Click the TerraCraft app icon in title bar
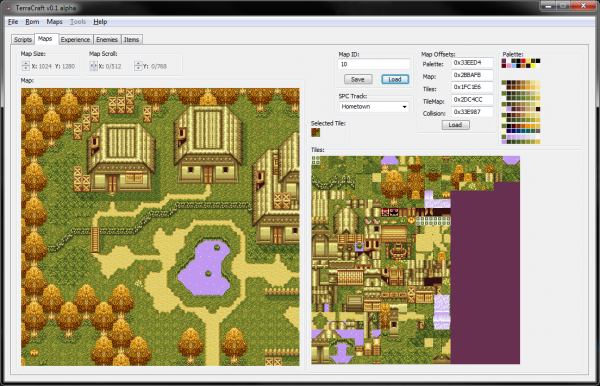The width and height of the screenshot is (600, 386). [8, 8]
